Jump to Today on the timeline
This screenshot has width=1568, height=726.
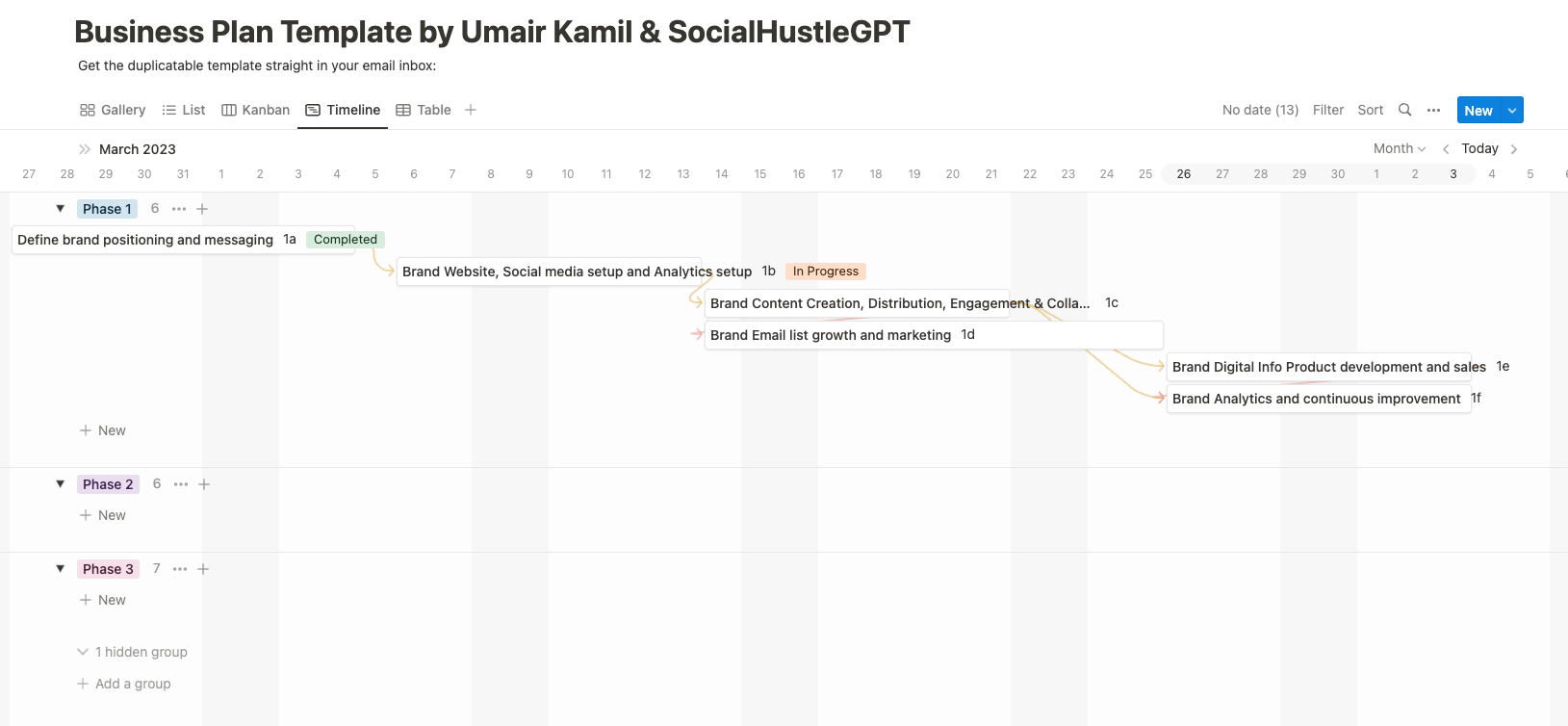click(x=1479, y=148)
